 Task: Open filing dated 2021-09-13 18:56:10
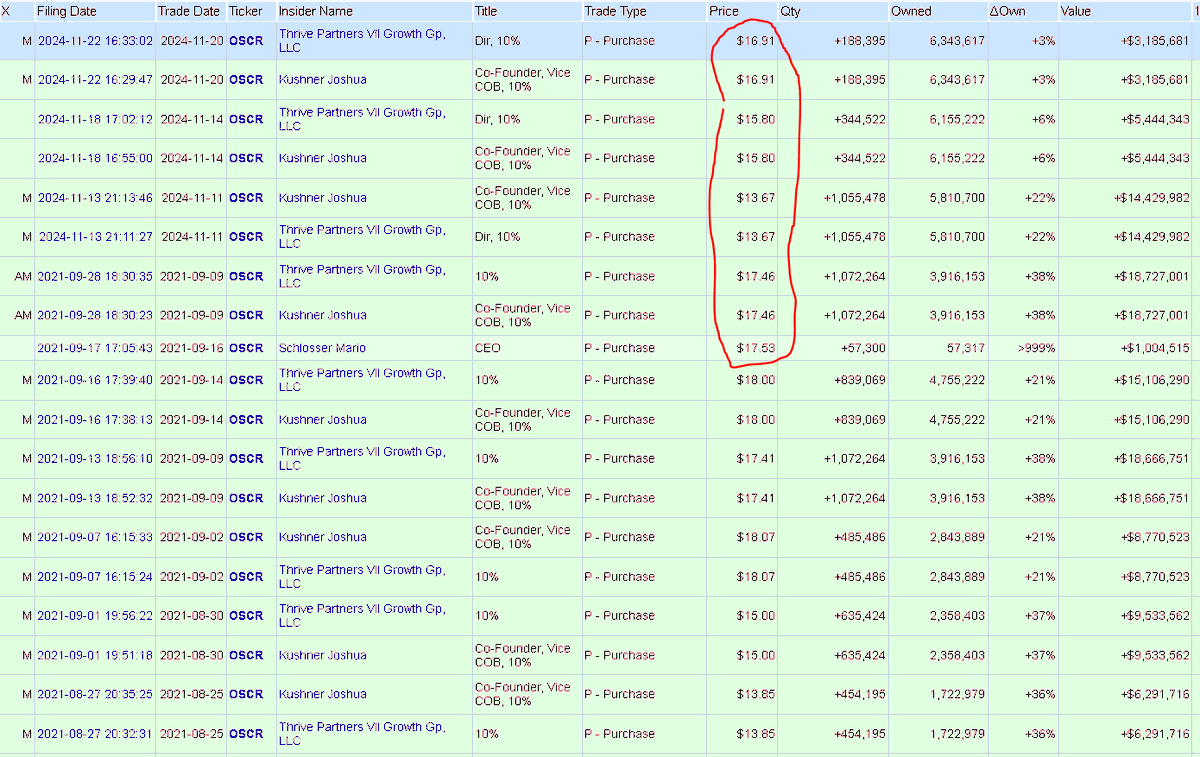pos(95,459)
